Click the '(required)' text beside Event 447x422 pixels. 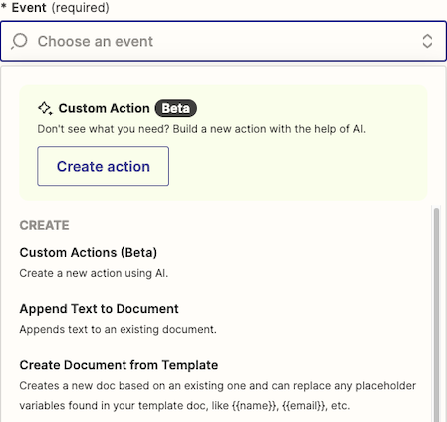pyautogui.click(x=80, y=7)
